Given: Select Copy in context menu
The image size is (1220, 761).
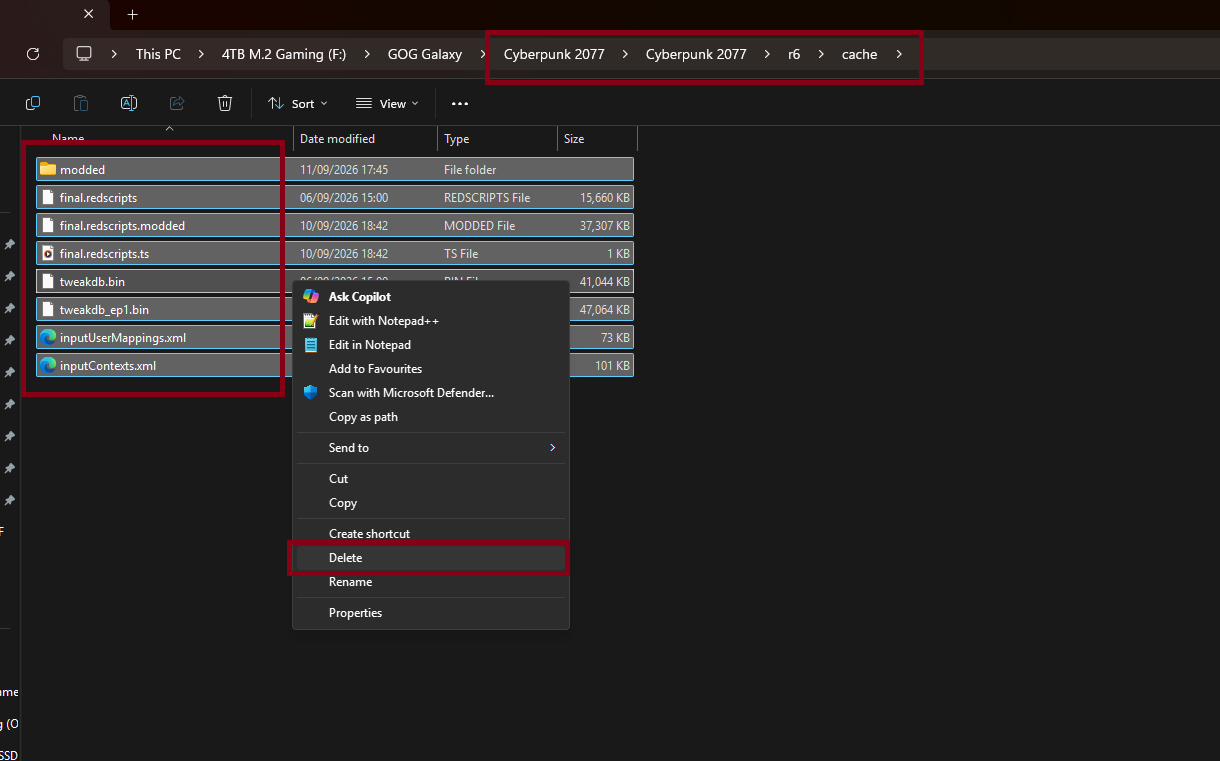Looking at the screenshot, I should [x=431, y=503].
